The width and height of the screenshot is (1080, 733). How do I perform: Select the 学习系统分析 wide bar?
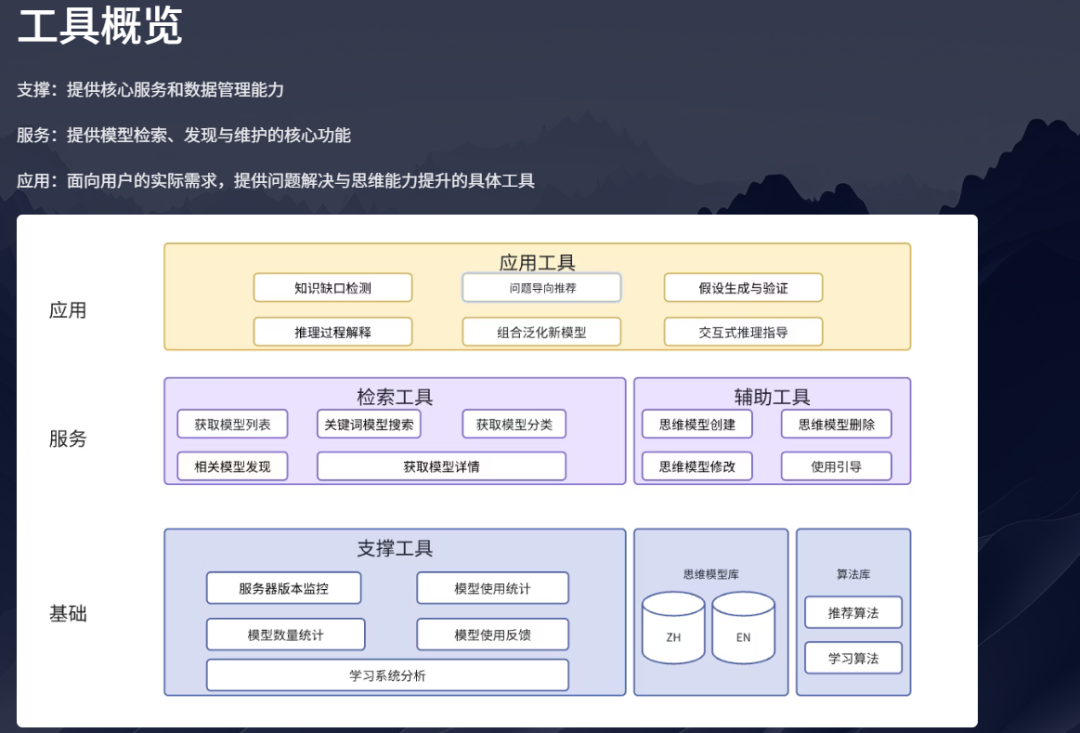(x=387, y=675)
